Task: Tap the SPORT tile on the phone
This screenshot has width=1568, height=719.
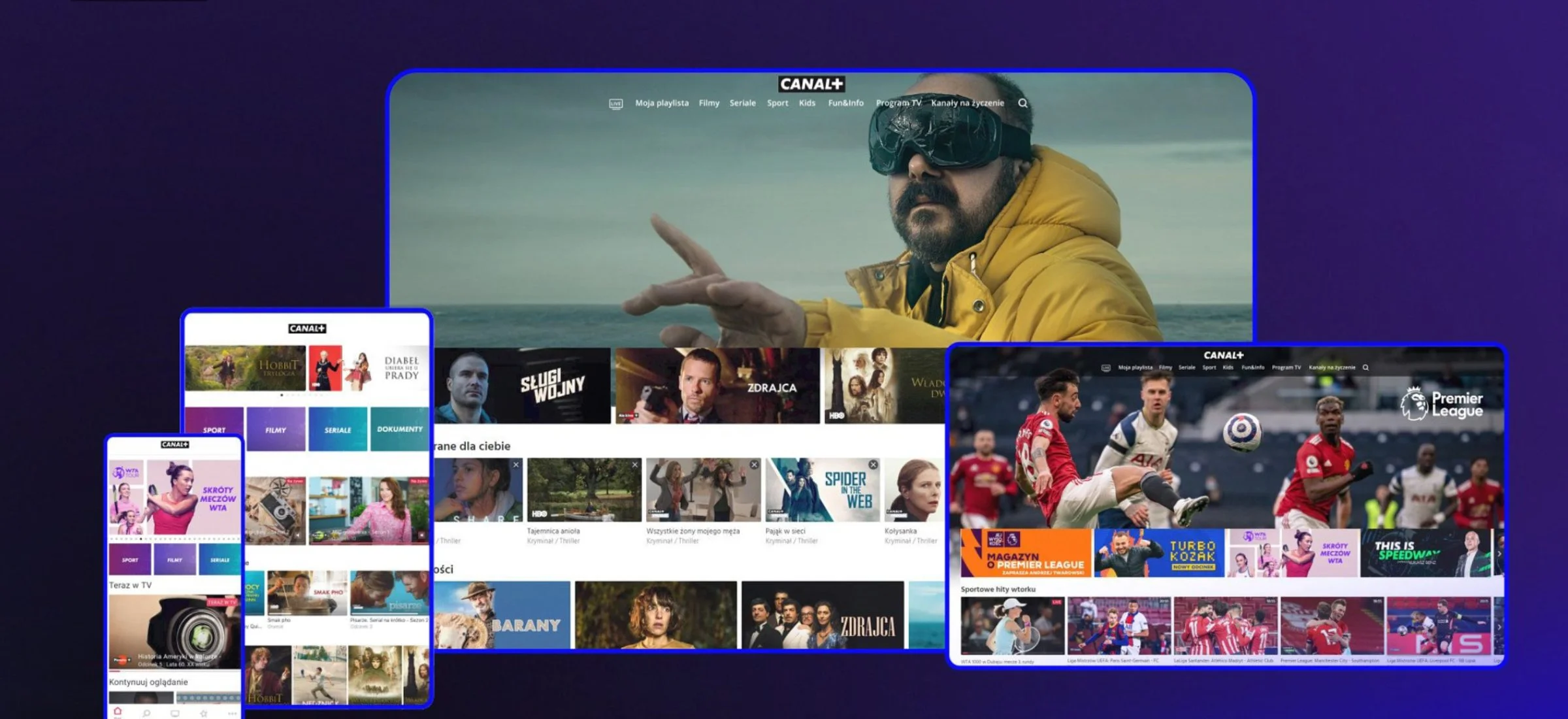Action: (x=130, y=560)
